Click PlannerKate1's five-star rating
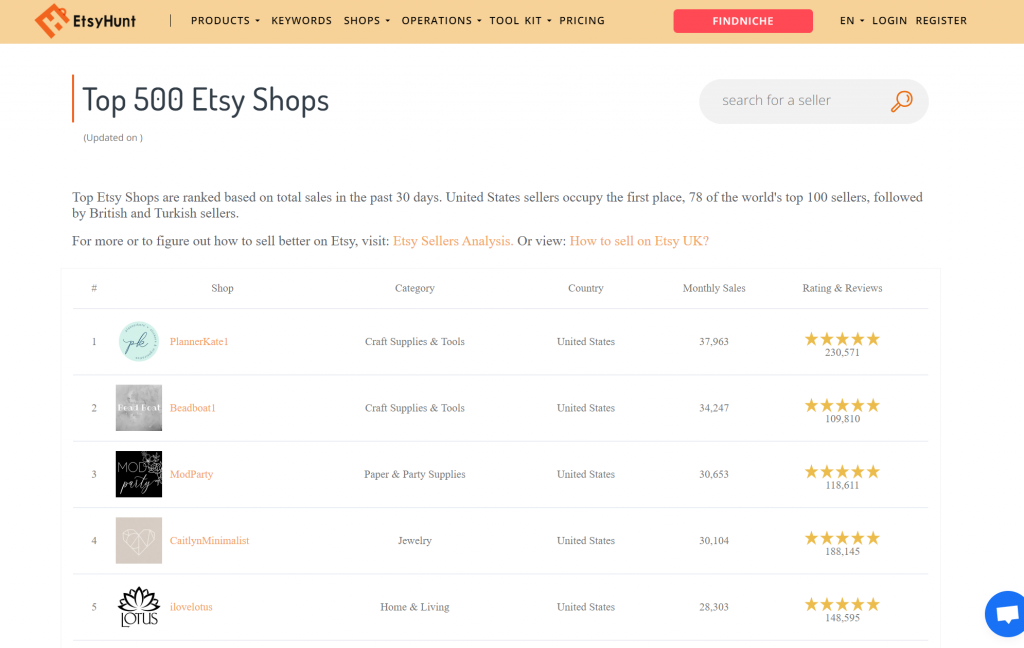 (841, 338)
